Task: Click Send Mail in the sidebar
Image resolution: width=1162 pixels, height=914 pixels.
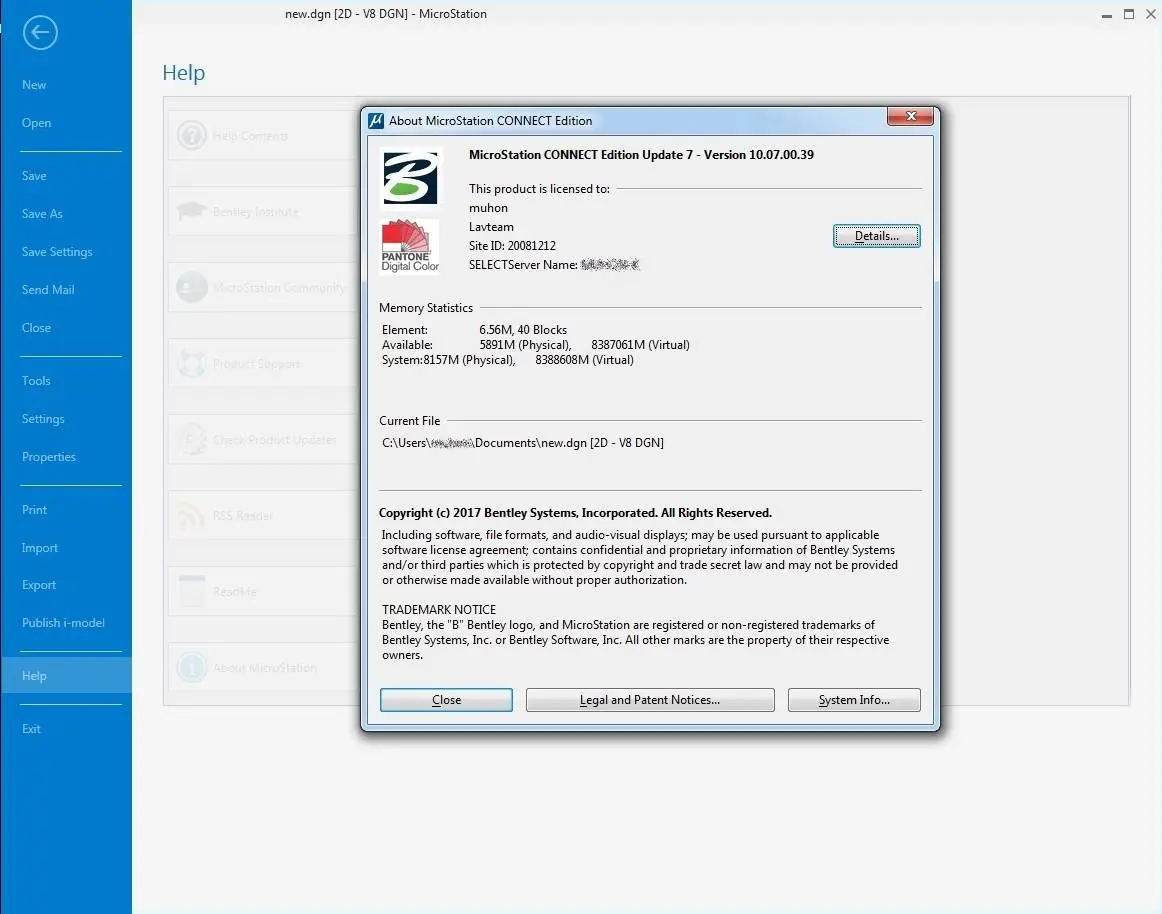Action: click(48, 290)
